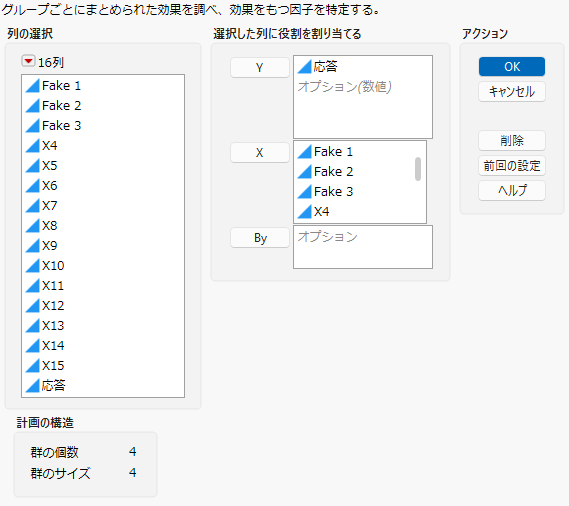
Task: Click the 前回の設定 button
Action: 512,166
